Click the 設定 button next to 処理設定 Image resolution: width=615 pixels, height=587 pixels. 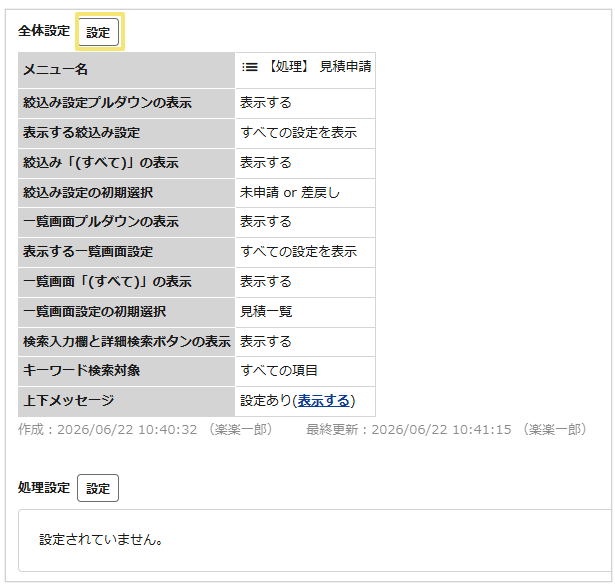point(98,488)
